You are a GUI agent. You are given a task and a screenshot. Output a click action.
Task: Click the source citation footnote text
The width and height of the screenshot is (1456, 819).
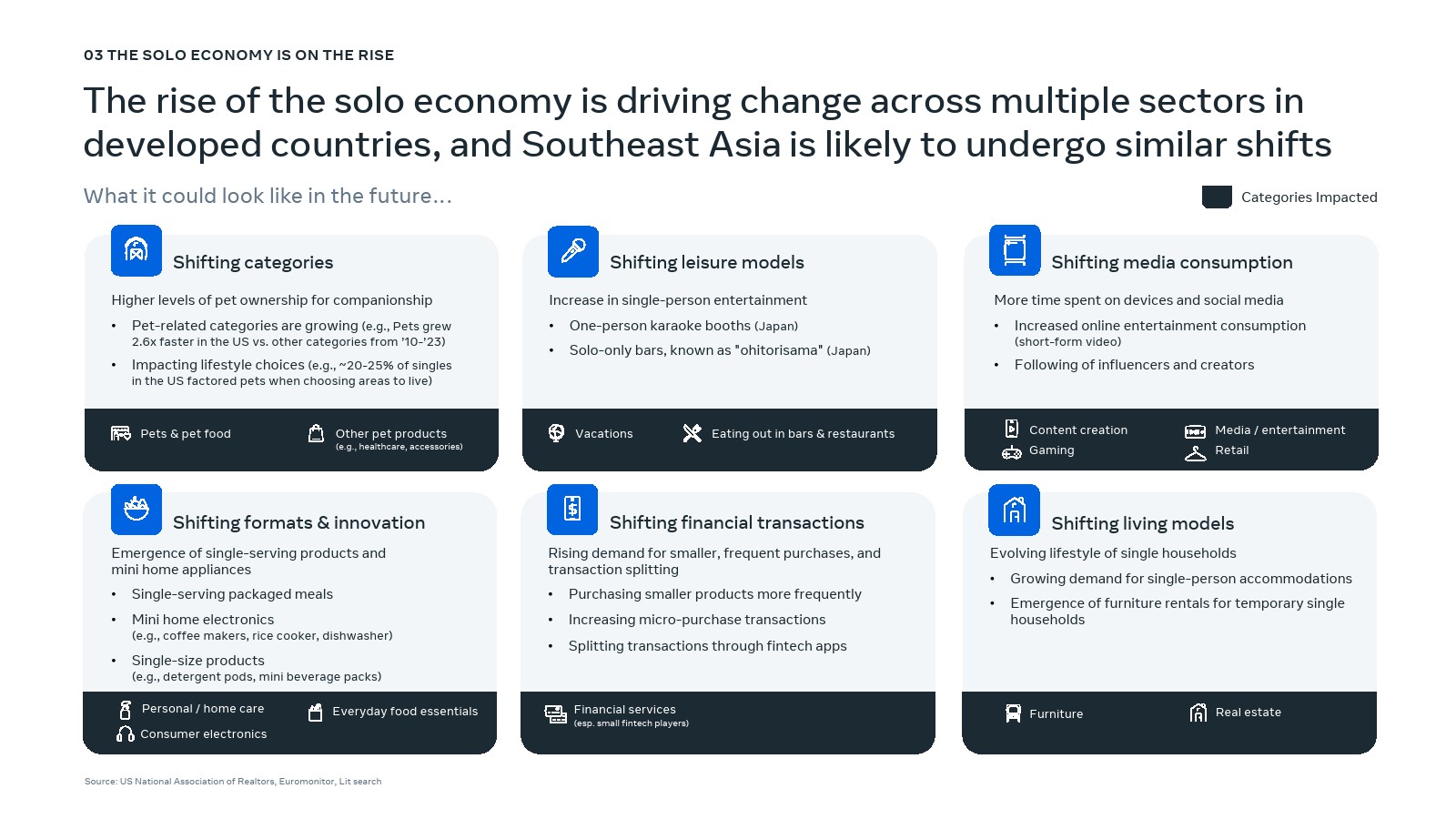(233, 782)
